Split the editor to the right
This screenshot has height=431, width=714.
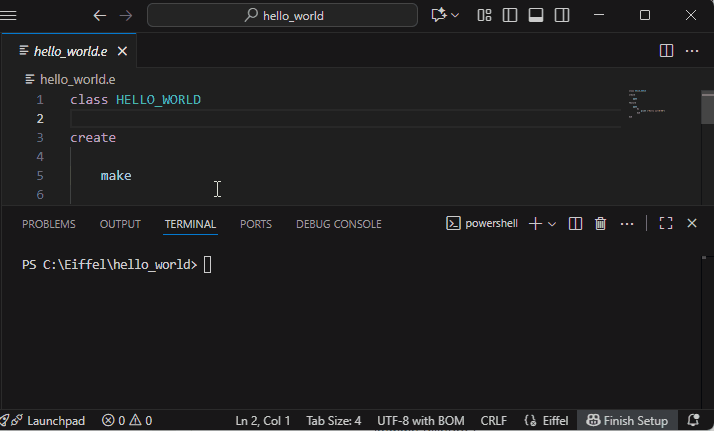[666, 51]
